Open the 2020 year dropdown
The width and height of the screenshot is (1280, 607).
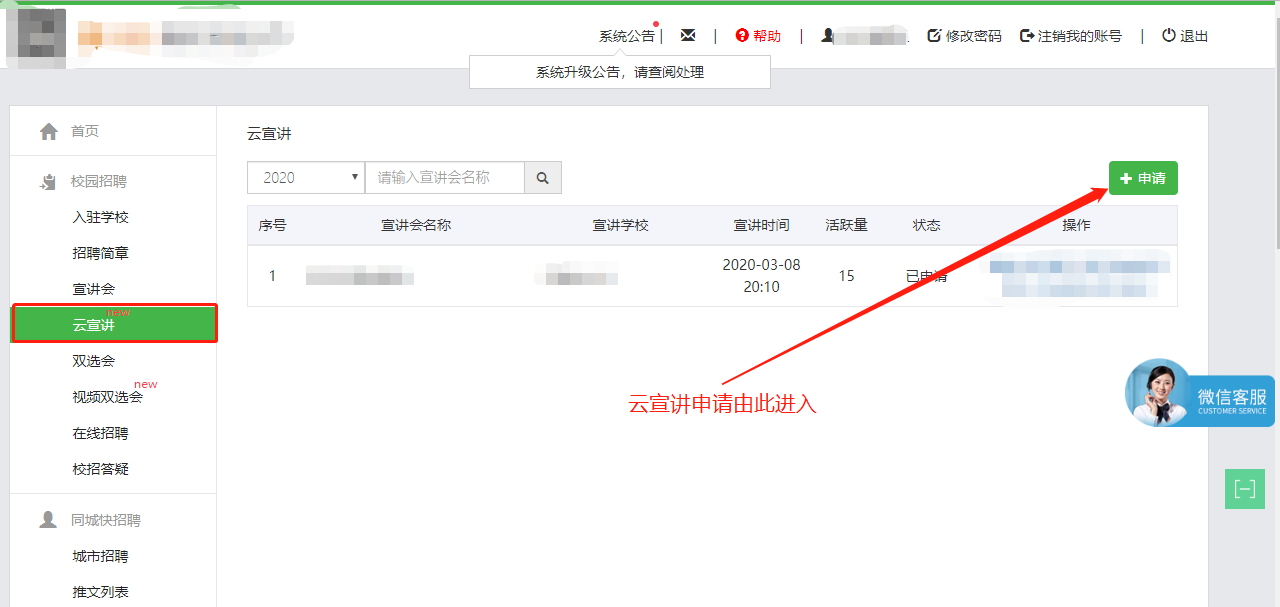(305, 178)
